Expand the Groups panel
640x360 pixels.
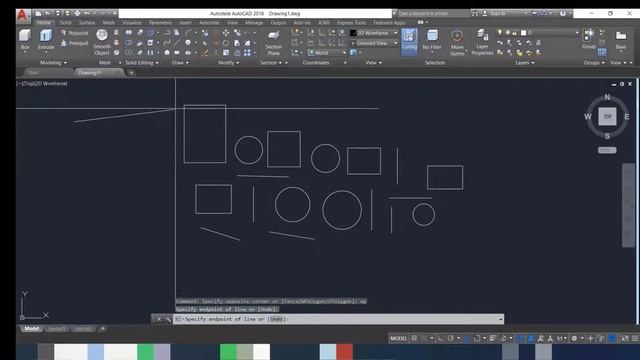(x=594, y=62)
